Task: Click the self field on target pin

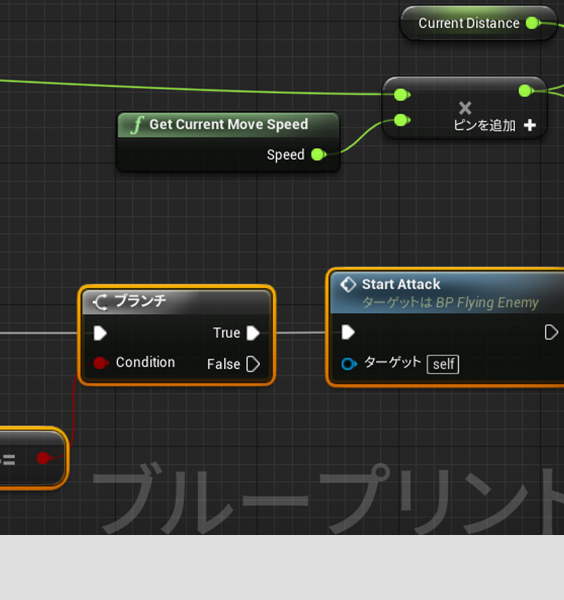Action: coord(443,364)
